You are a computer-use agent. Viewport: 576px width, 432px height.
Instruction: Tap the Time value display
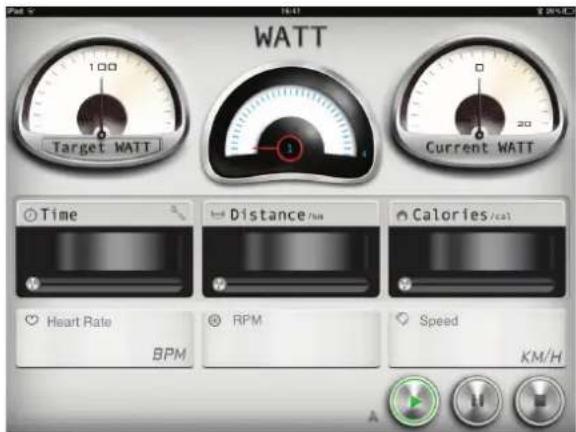point(104,251)
